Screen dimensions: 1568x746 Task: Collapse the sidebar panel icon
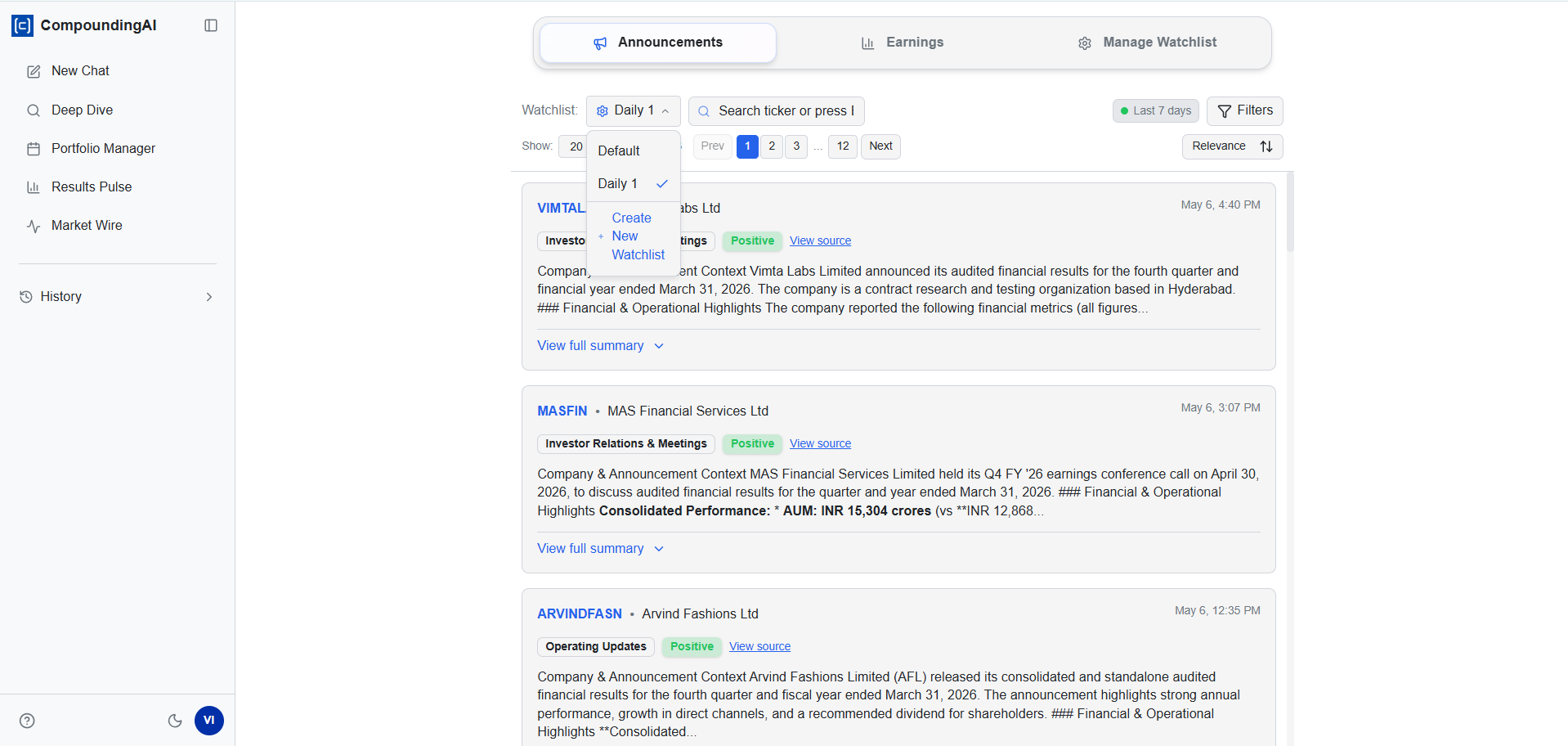click(211, 25)
